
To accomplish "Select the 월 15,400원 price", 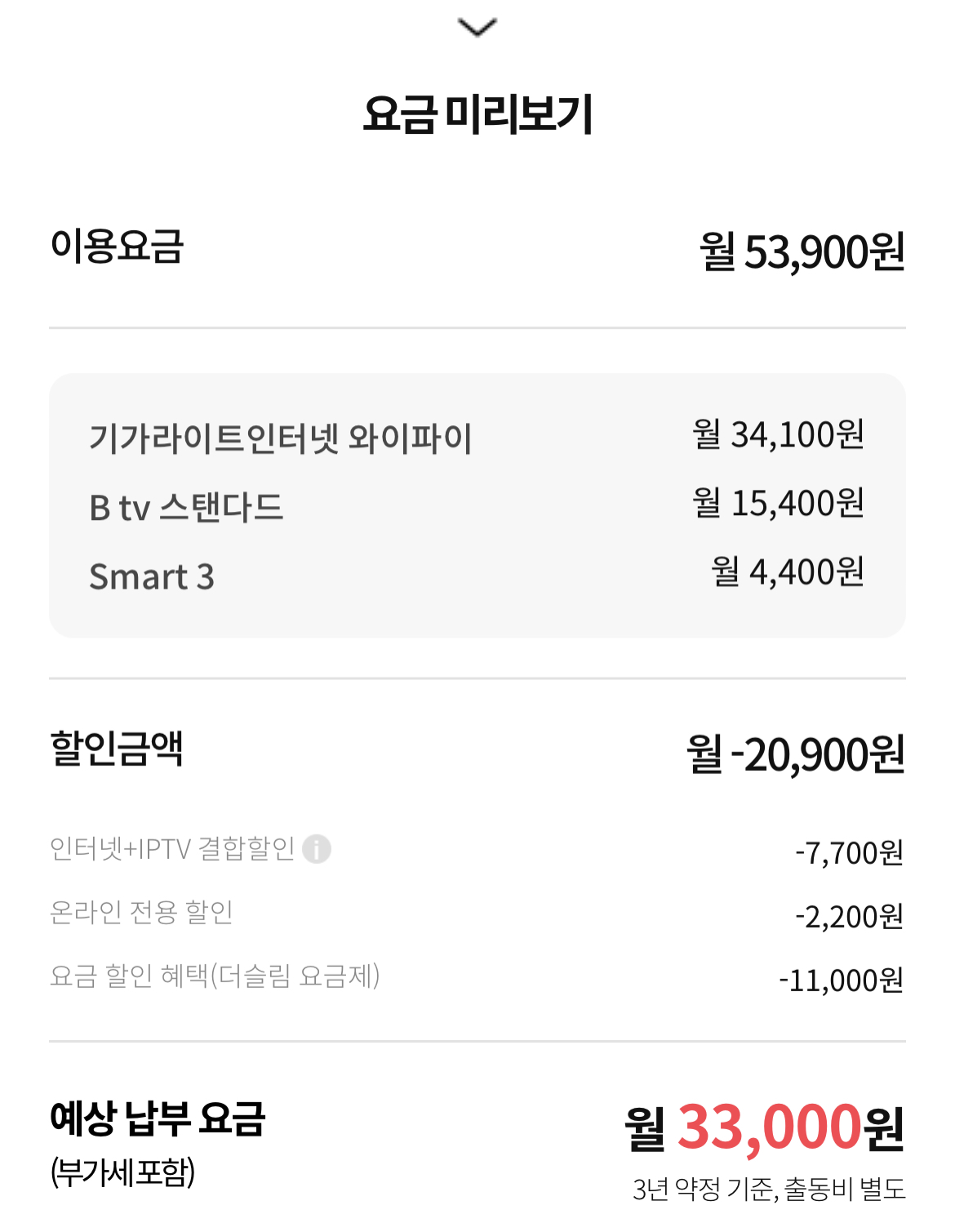I will (779, 503).
